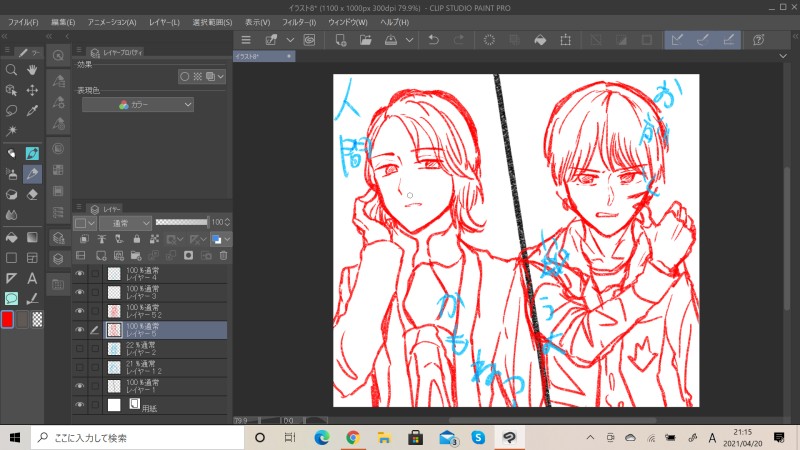Select the Move layer tool
Image resolution: width=800 pixels, height=450 pixels.
(x=32, y=90)
